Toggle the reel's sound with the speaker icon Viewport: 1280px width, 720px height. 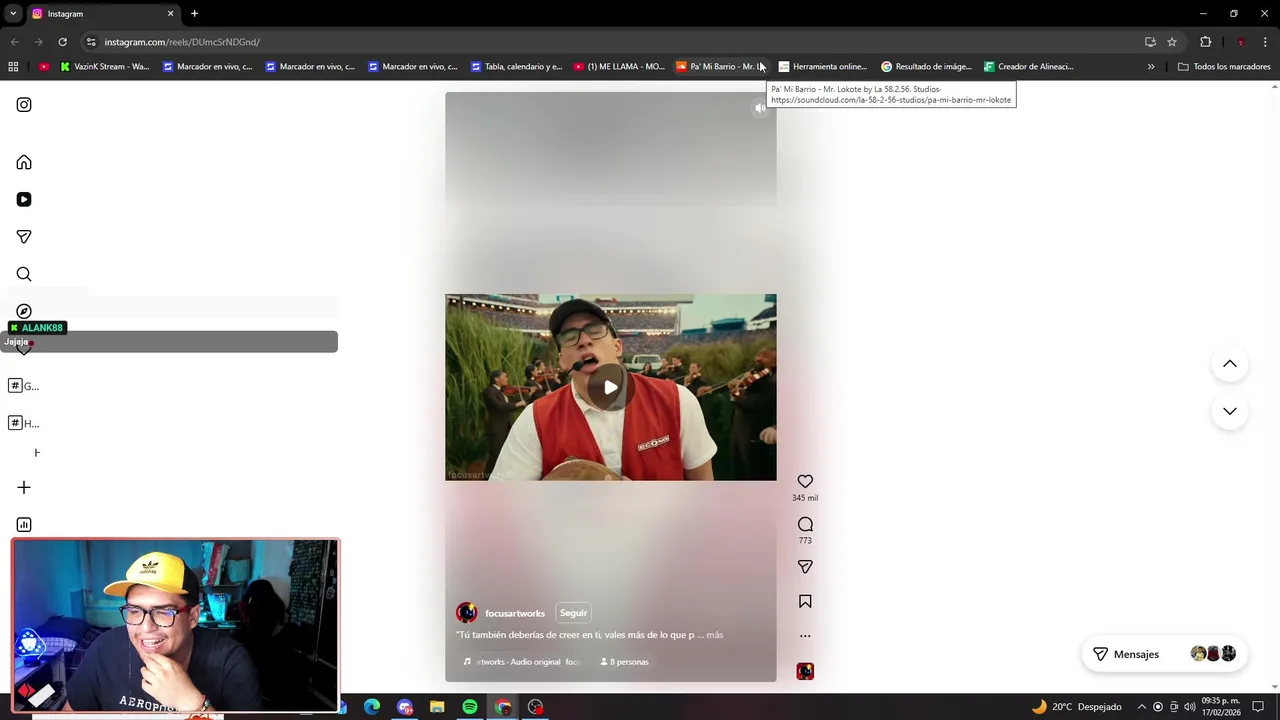pos(759,108)
